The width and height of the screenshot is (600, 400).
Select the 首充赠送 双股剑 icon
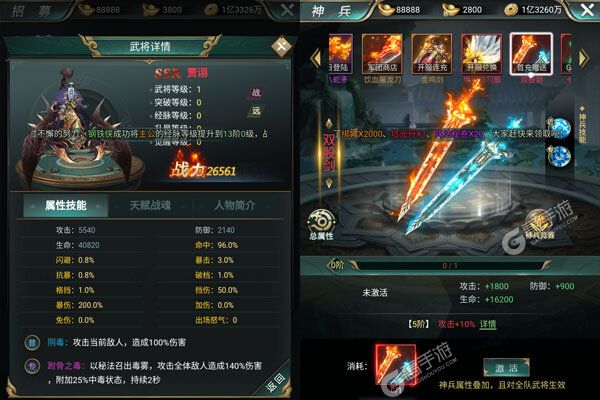(531, 54)
